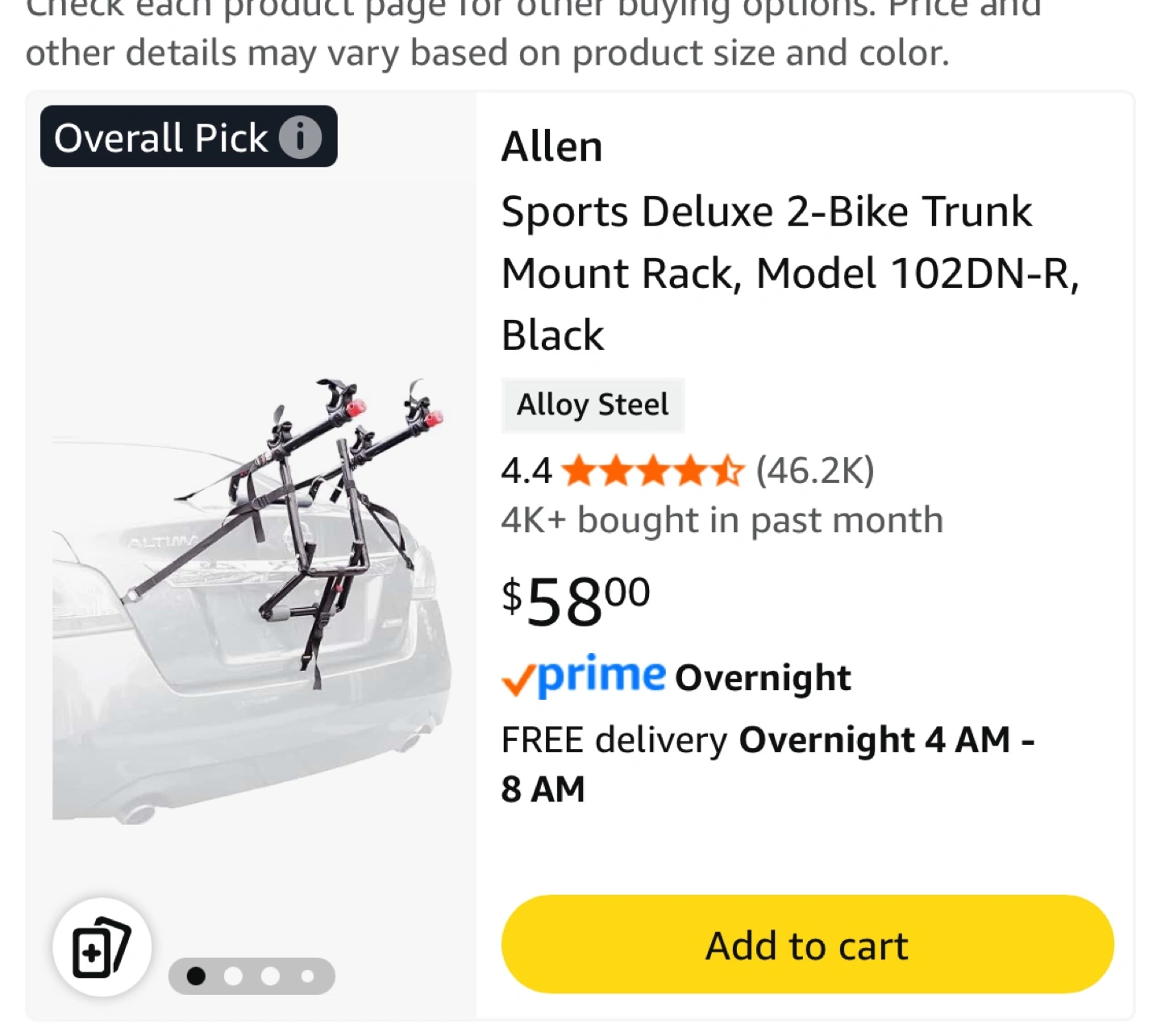Click the $58.00 price
This screenshot has width=1161, height=1036.
(x=576, y=601)
